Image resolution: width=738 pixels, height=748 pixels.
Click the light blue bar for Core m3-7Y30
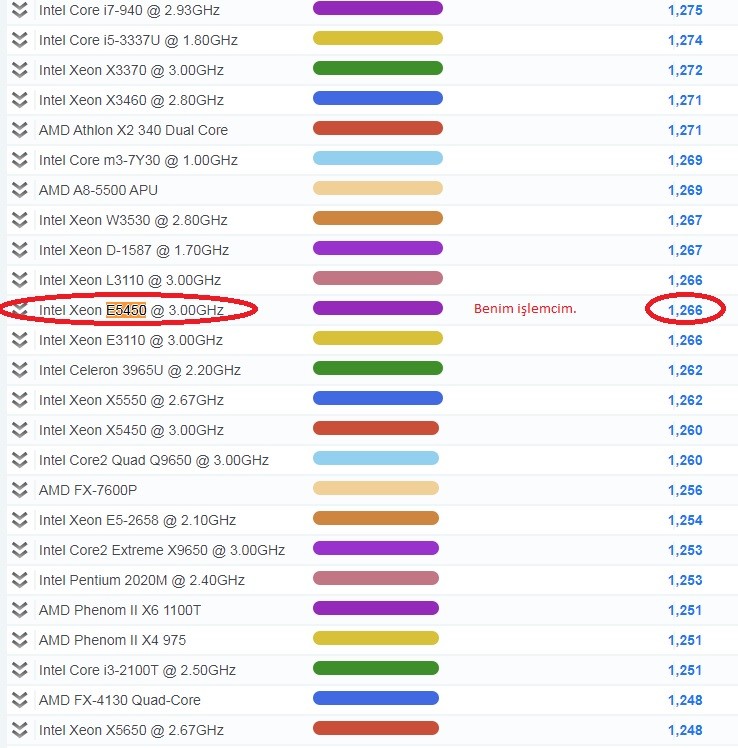[378, 158]
